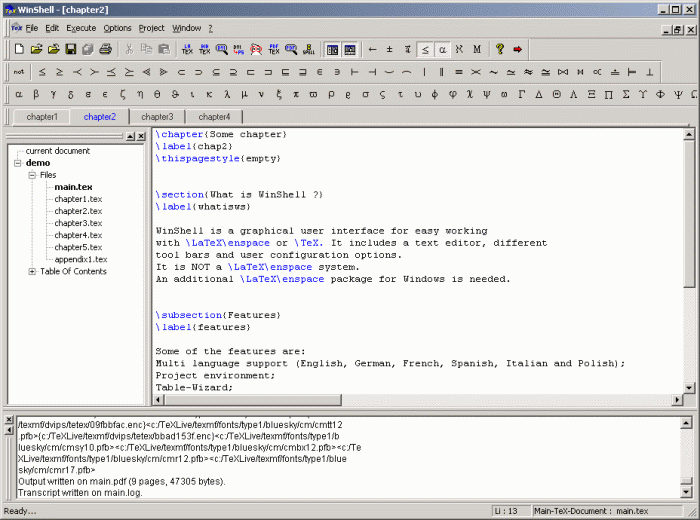This screenshot has width=700, height=520.
Task: Open the ? help menu
Action: pos(210,28)
